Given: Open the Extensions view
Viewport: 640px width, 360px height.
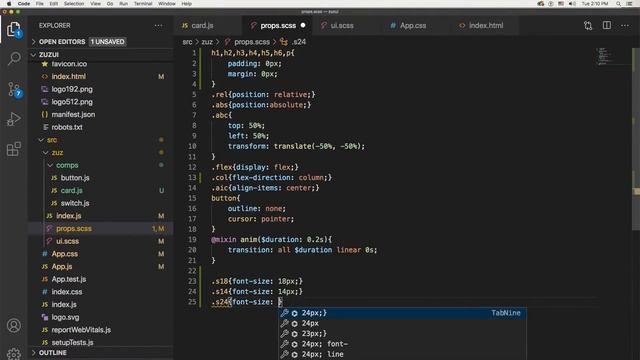Looking at the screenshot, I should (14, 149).
